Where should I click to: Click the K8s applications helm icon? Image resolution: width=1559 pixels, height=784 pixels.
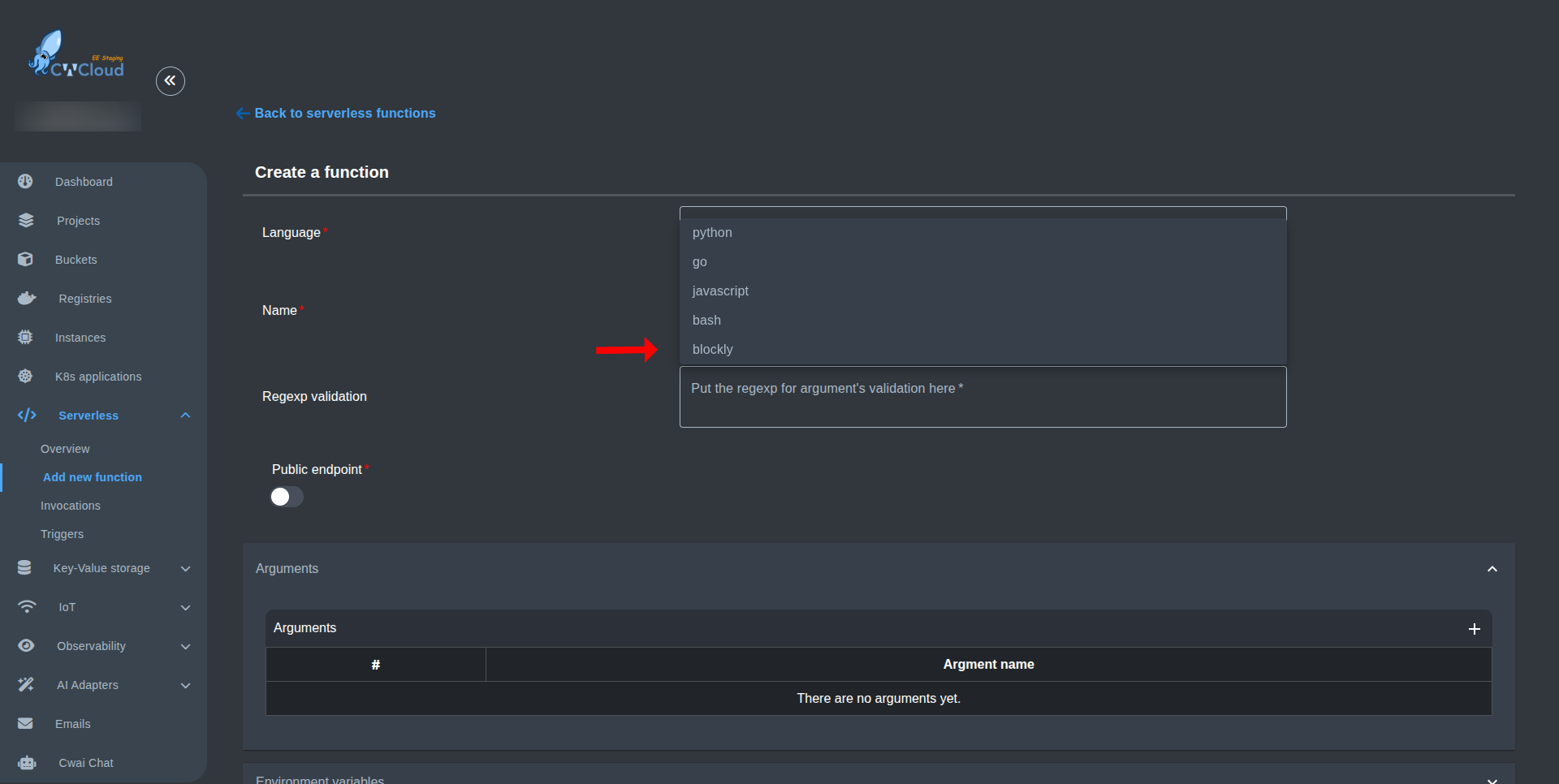pyautogui.click(x=26, y=377)
